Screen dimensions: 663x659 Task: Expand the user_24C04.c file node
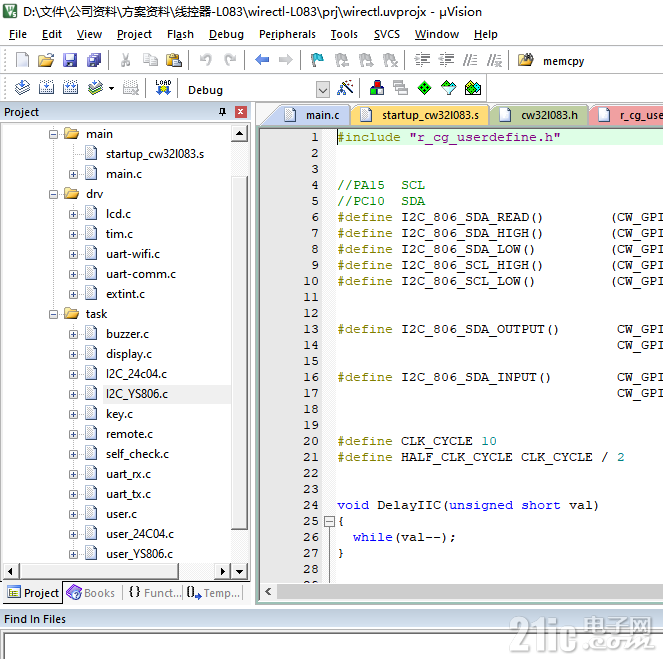(x=73, y=534)
